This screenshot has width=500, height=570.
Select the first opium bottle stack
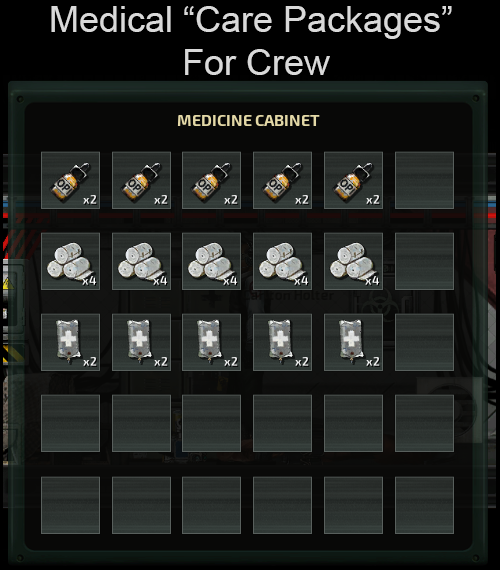(70, 180)
